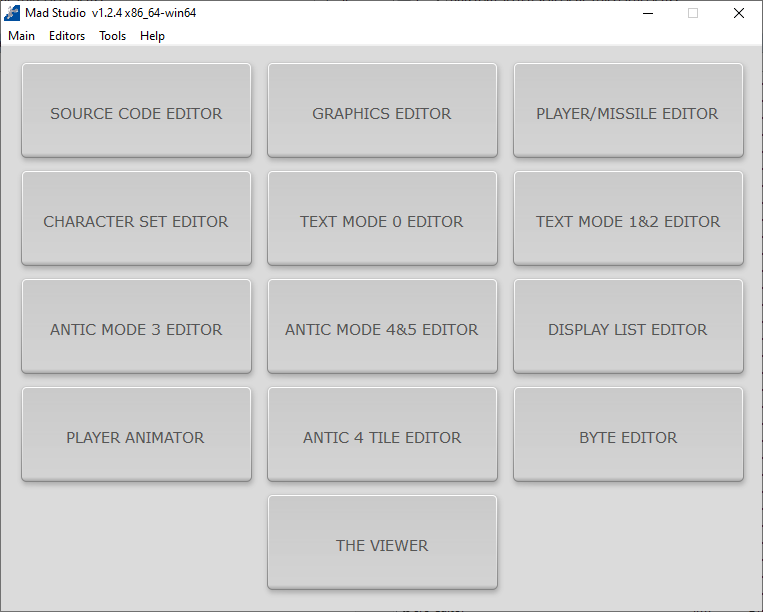
Task: Launch Text Mode 1&2 Editor
Action: (x=627, y=221)
